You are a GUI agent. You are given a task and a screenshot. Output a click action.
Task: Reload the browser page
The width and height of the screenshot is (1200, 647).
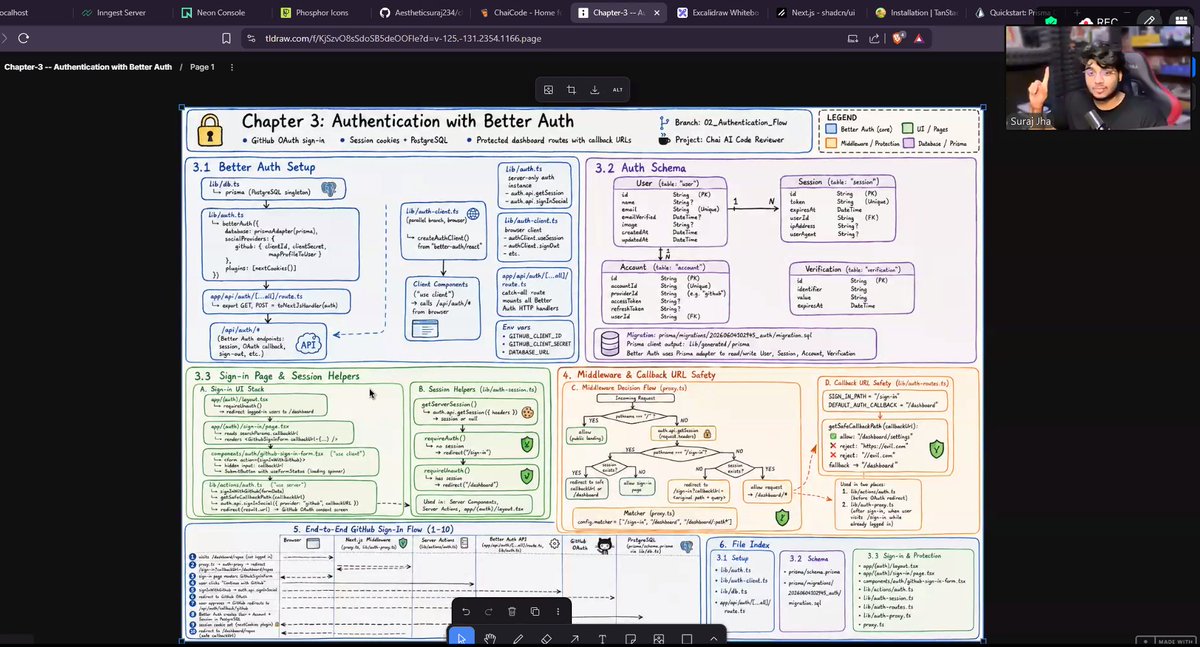click(24, 38)
